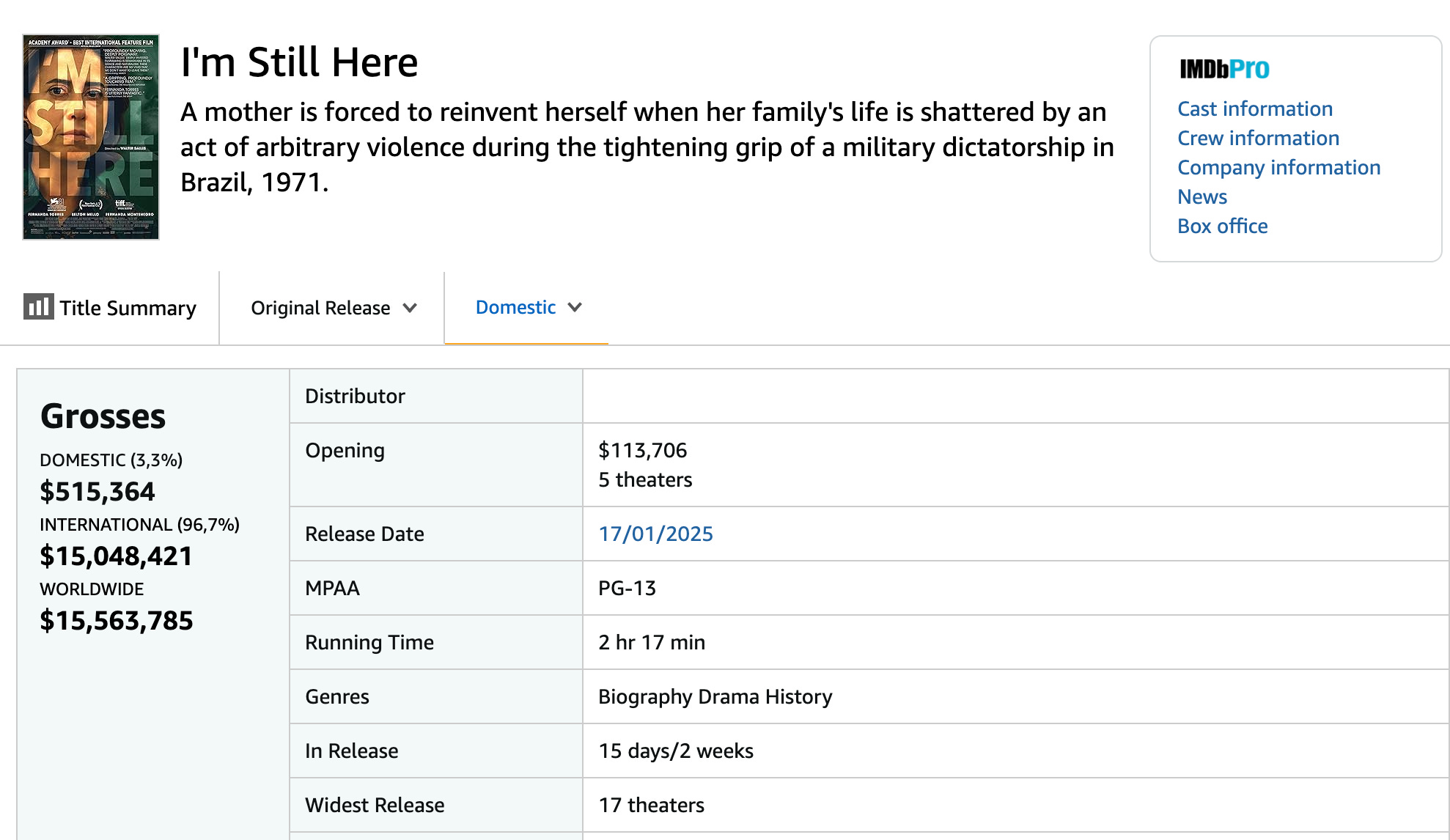Expand the Original Release dropdown chevron

tap(410, 308)
